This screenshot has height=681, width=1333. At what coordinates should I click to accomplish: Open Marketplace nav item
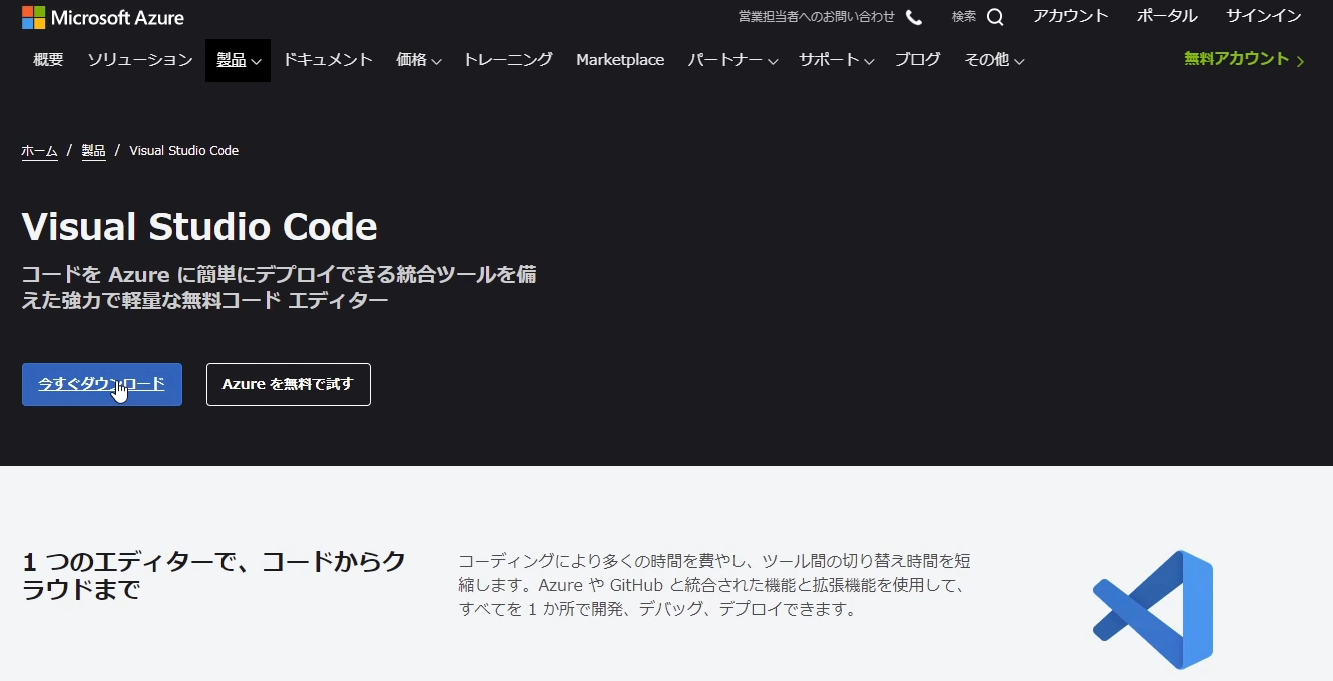620,60
